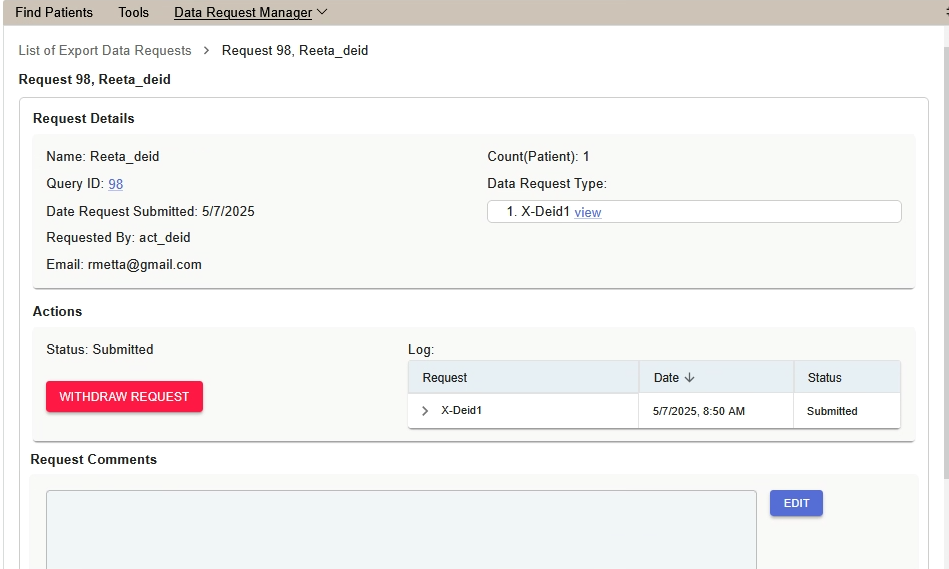Click the Data Request Manager menu label
The image size is (949, 569).
click(x=242, y=13)
